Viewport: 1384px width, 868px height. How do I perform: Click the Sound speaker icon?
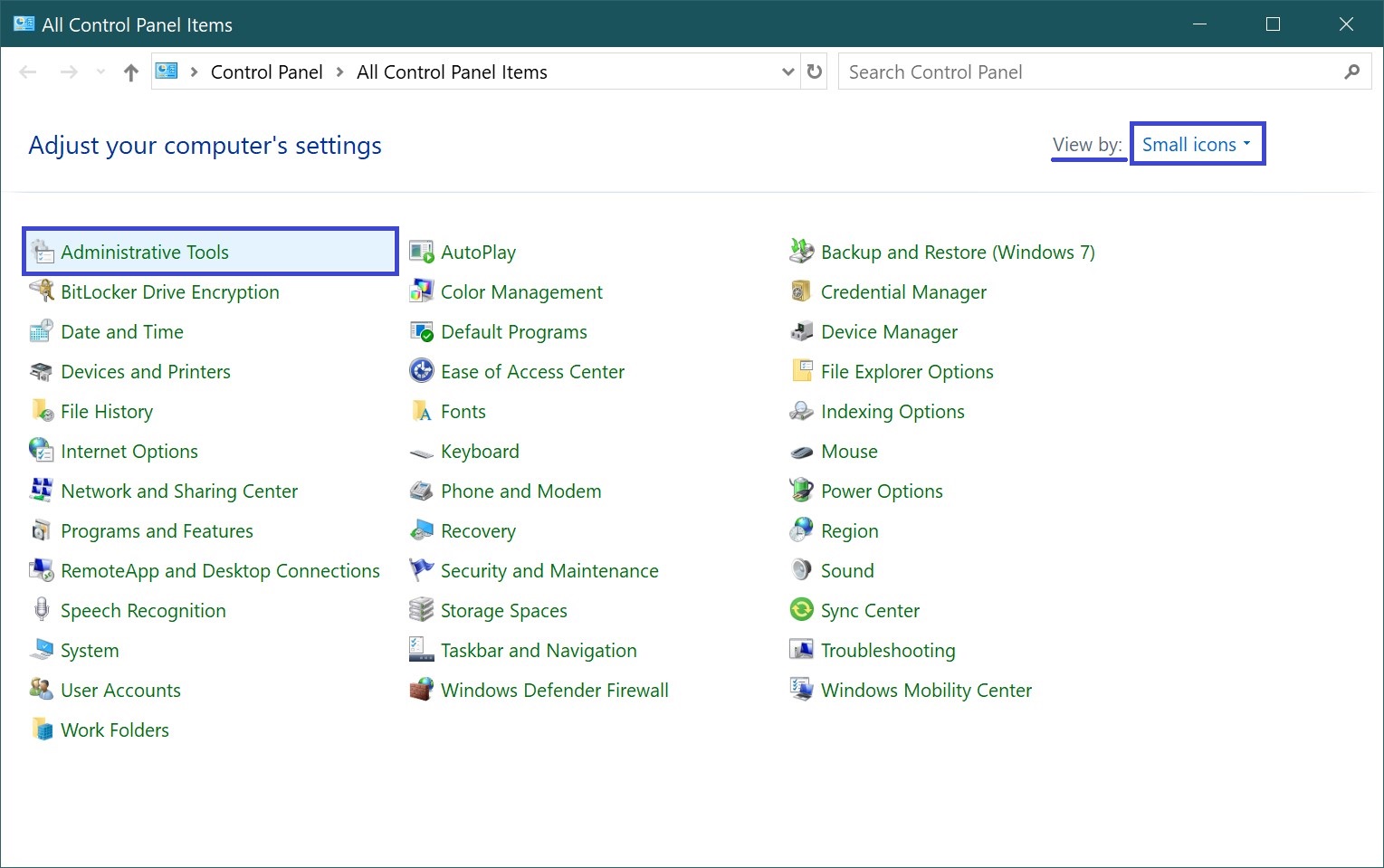[802, 570]
